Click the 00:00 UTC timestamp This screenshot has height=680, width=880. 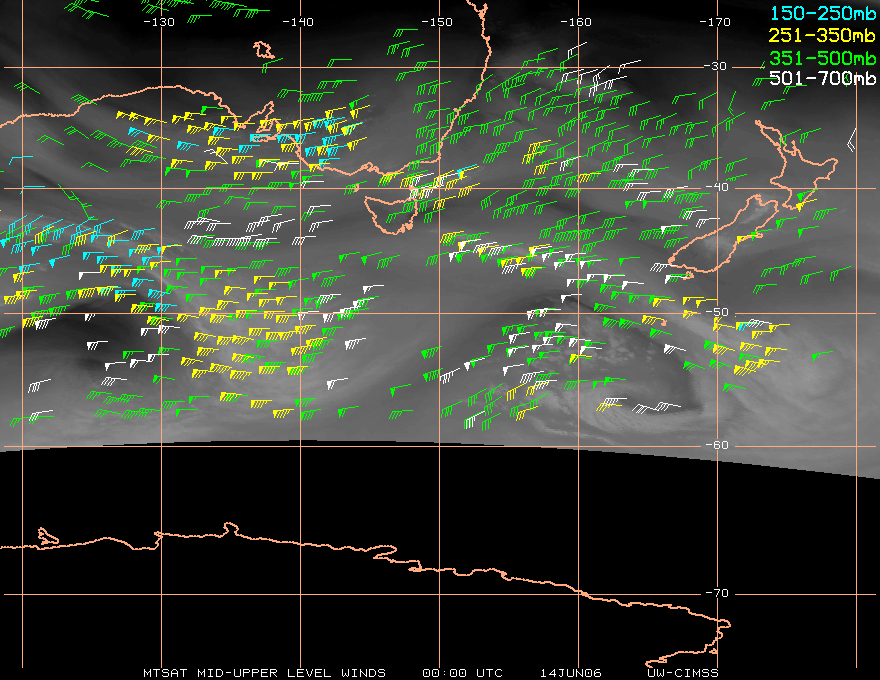pos(464,672)
